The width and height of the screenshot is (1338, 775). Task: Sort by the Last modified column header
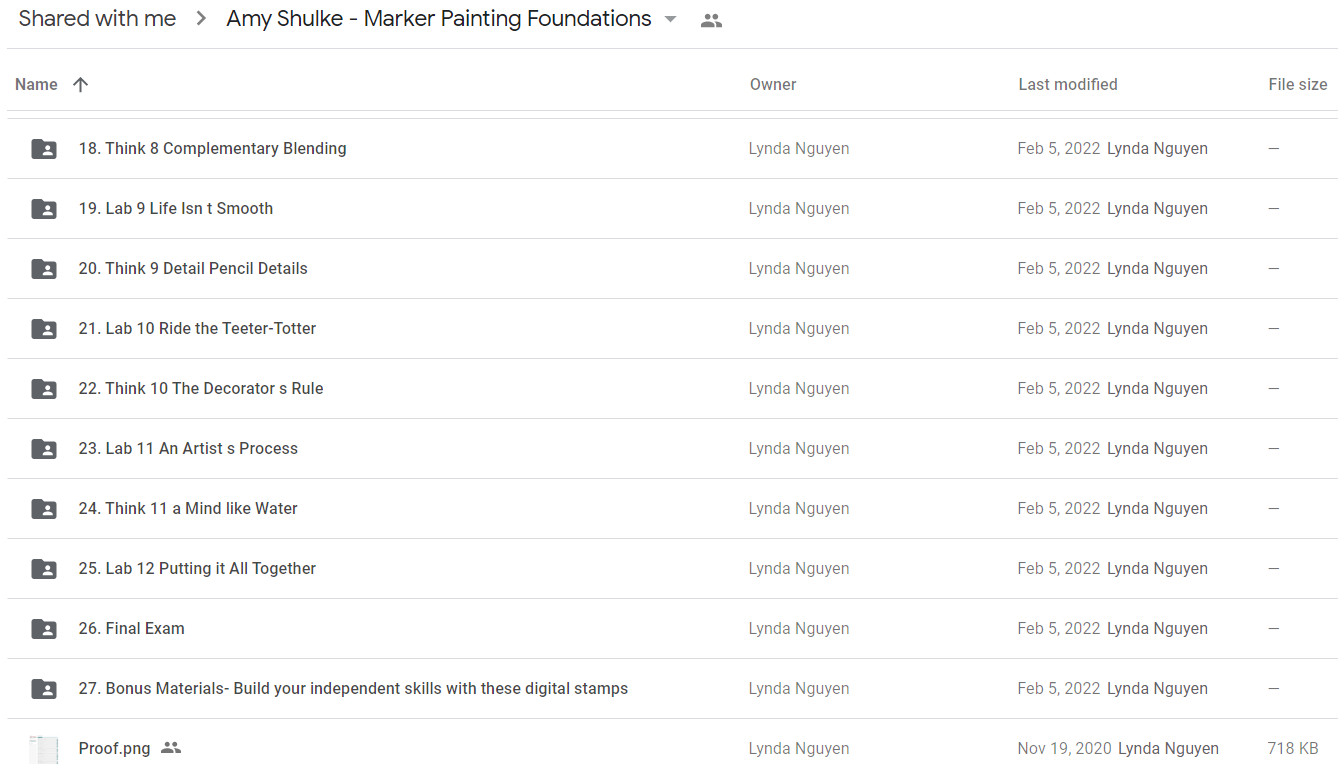[x=1068, y=85]
